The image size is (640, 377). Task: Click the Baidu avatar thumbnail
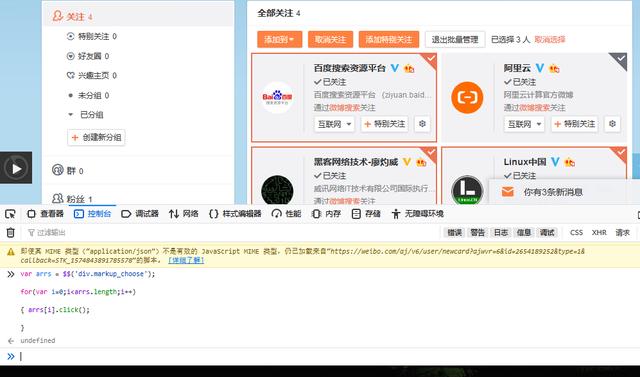click(278, 98)
